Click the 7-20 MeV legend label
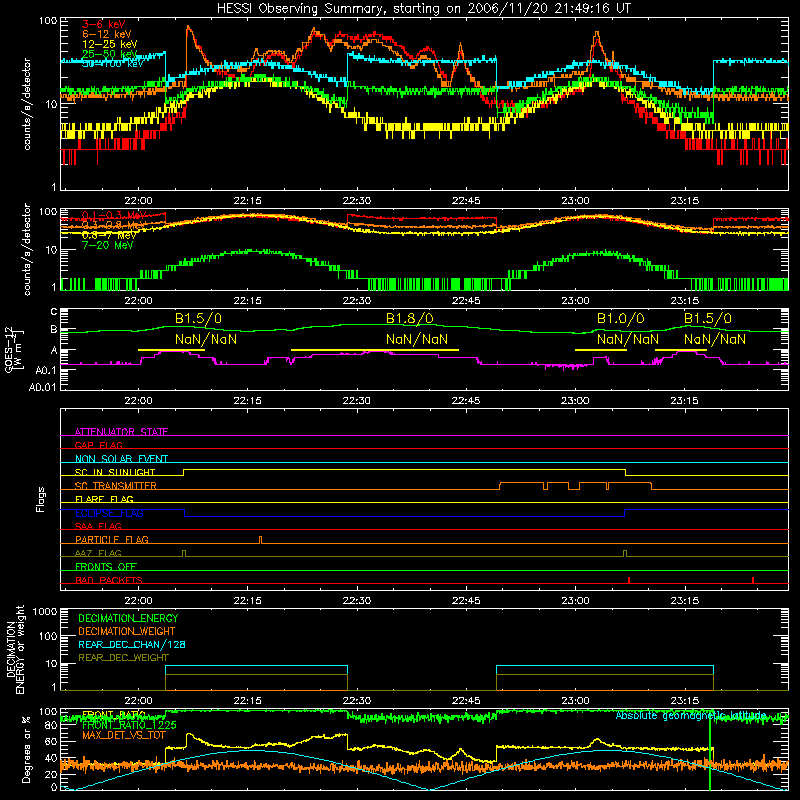800x800 pixels. coord(108,245)
